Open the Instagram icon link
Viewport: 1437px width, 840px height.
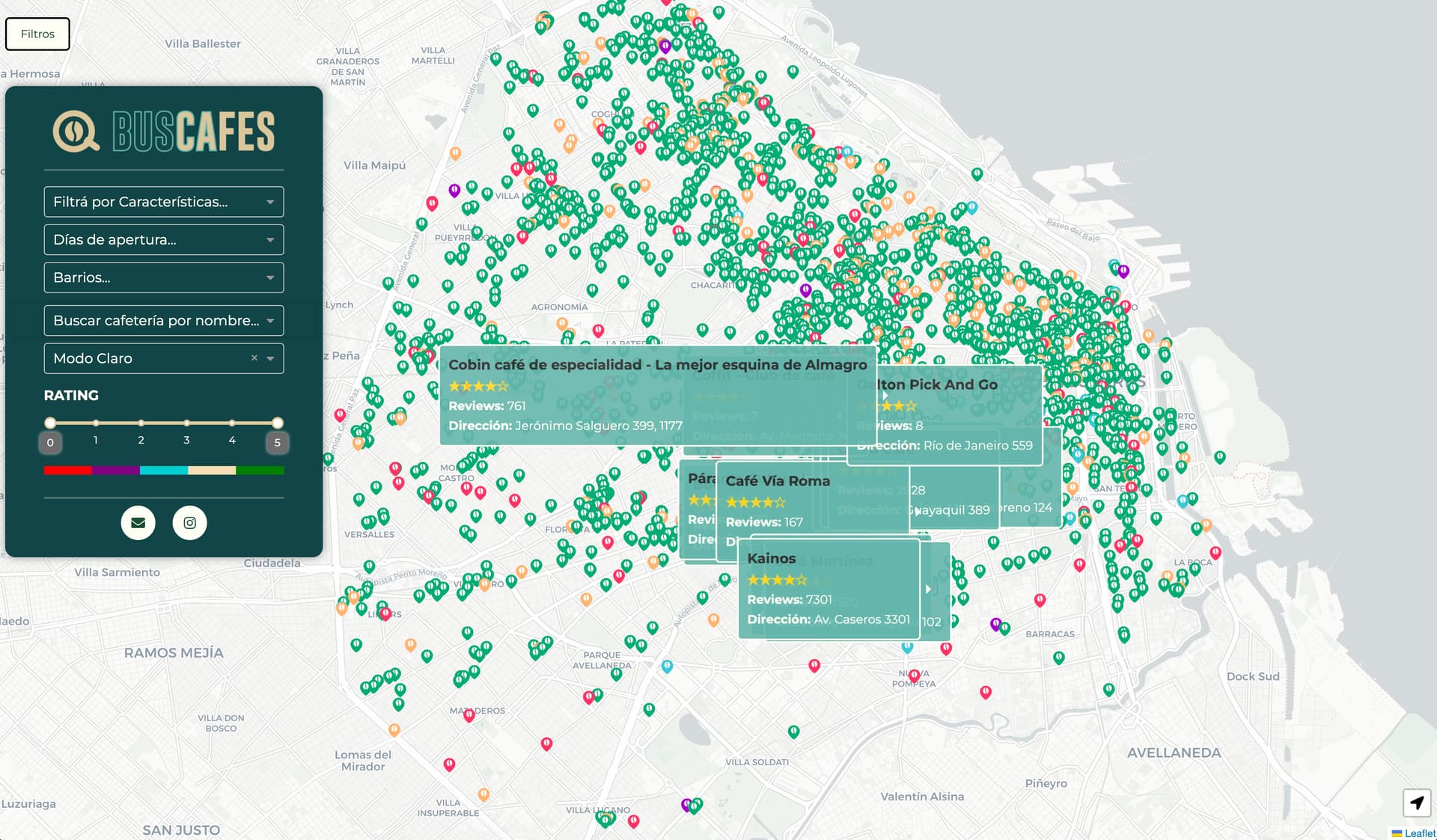[190, 523]
